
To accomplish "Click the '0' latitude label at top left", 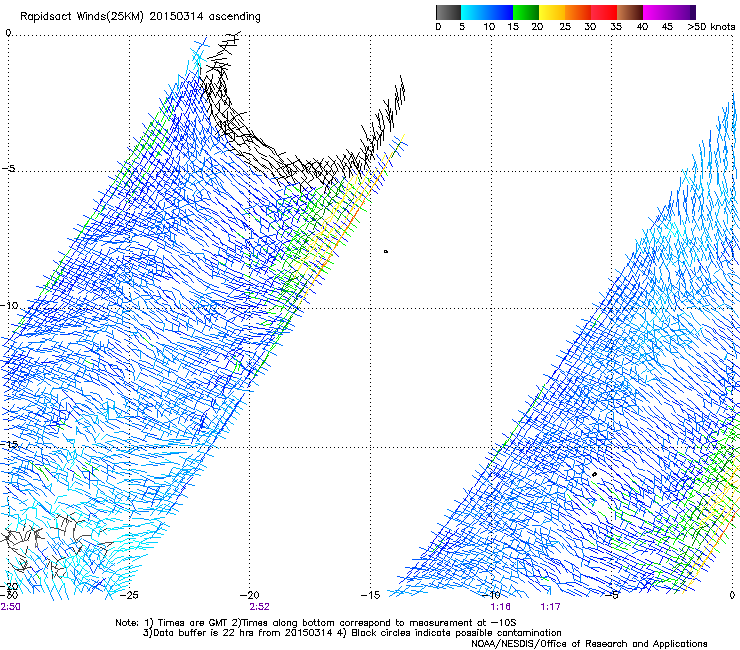I will click(x=8, y=33).
